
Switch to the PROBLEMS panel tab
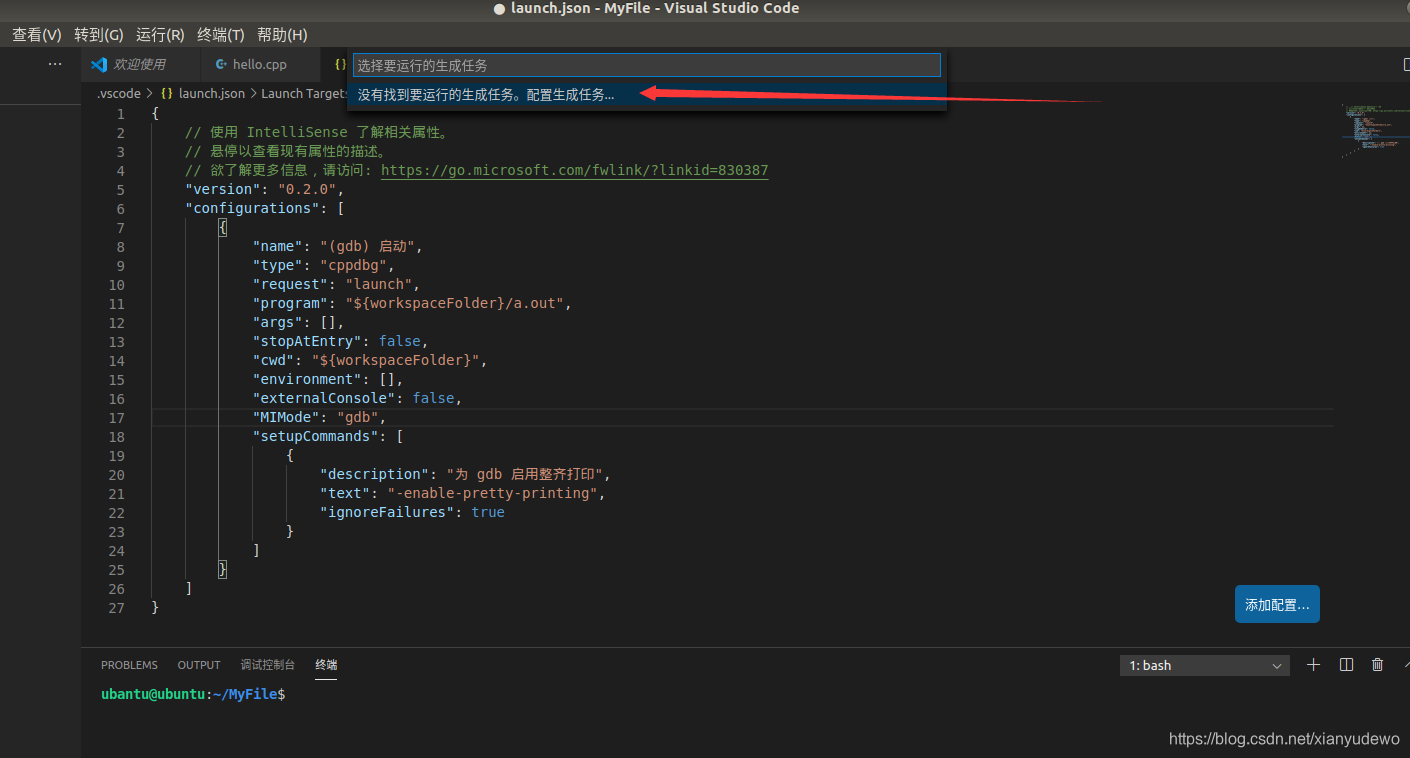[x=129, y=665]
